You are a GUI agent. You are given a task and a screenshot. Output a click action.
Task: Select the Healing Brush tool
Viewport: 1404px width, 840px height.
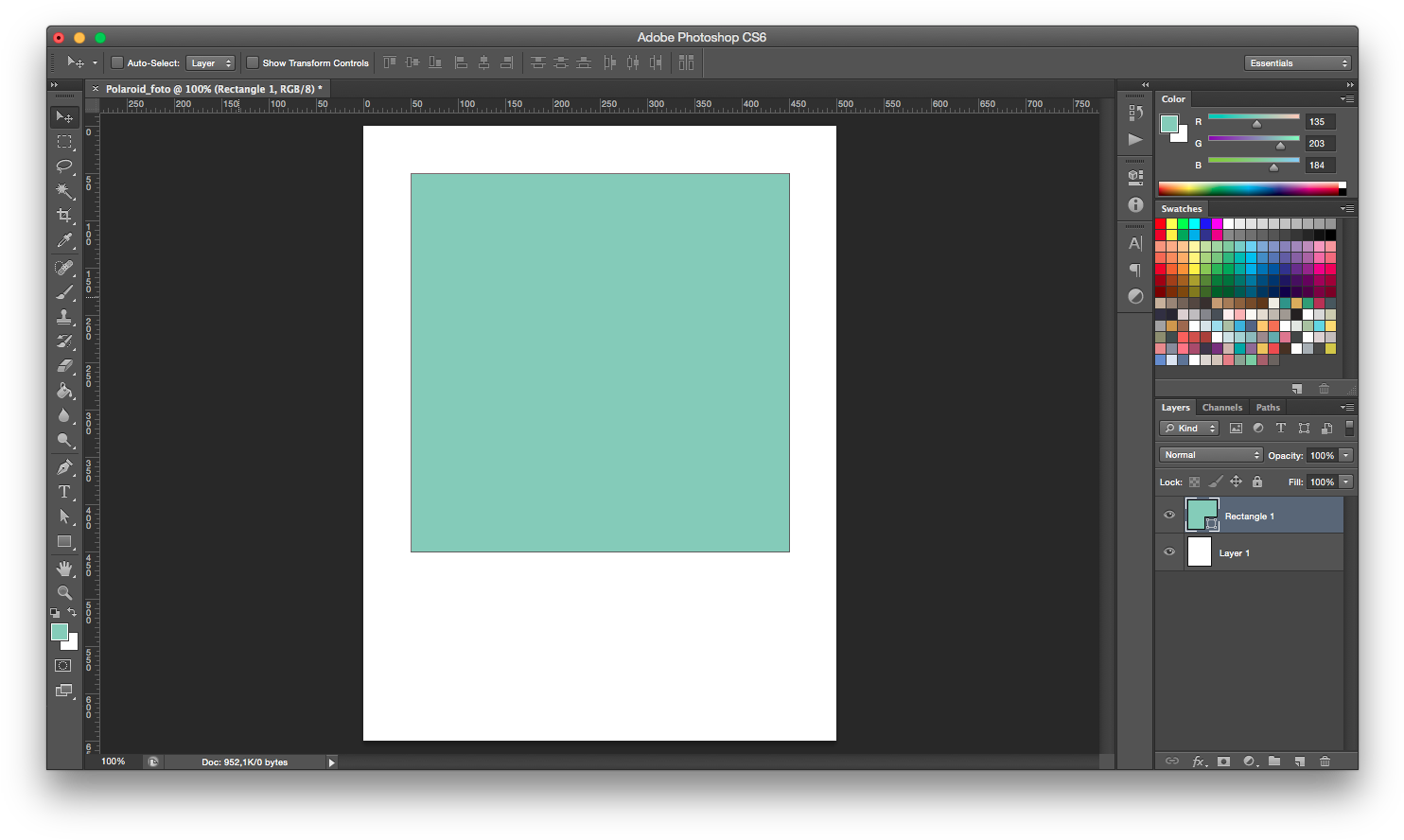click(x=64, y=268)
